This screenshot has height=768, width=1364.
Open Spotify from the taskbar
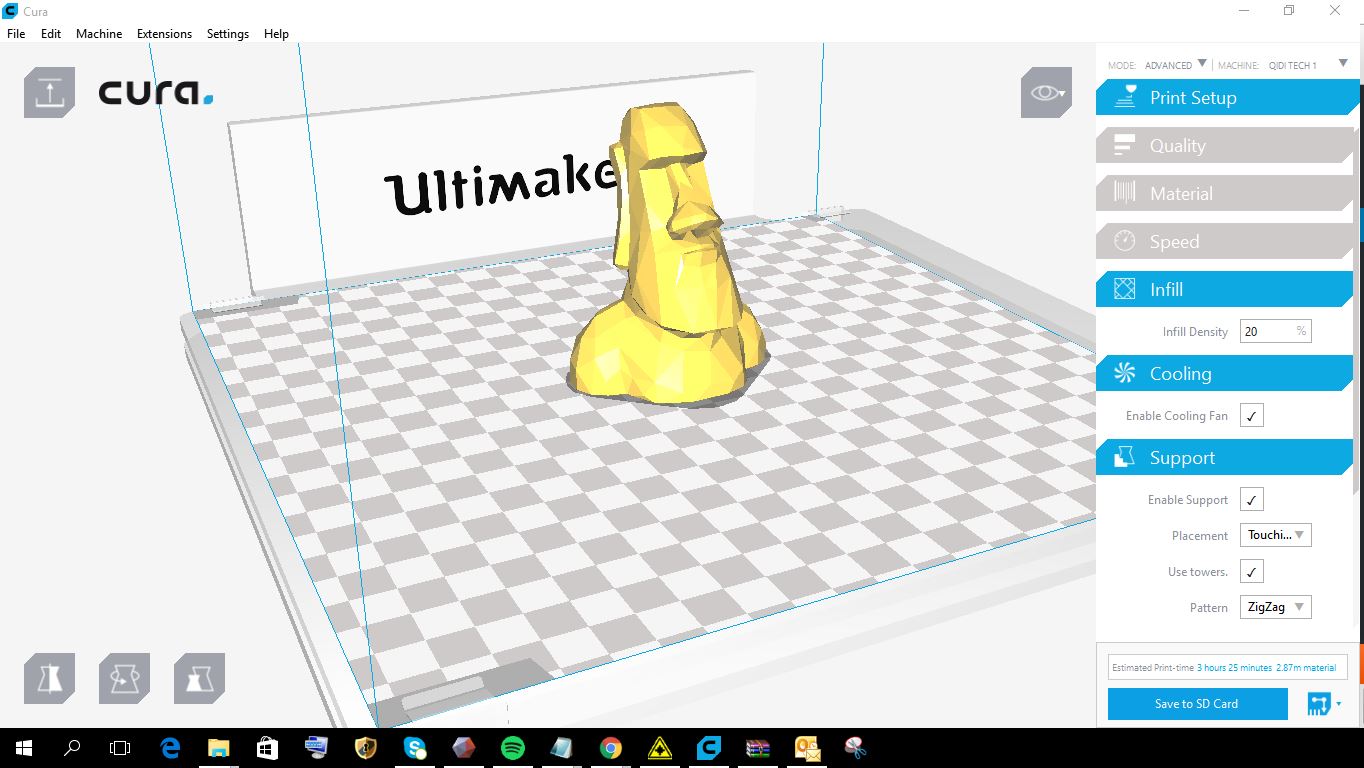pos(512,747)
